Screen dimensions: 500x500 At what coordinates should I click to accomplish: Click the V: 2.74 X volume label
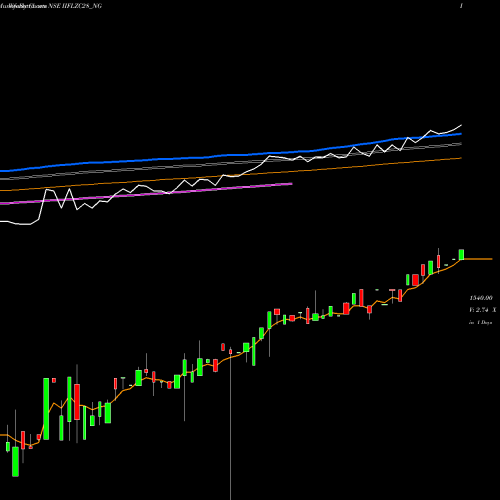pyautogui.click(x=482, y=310)
